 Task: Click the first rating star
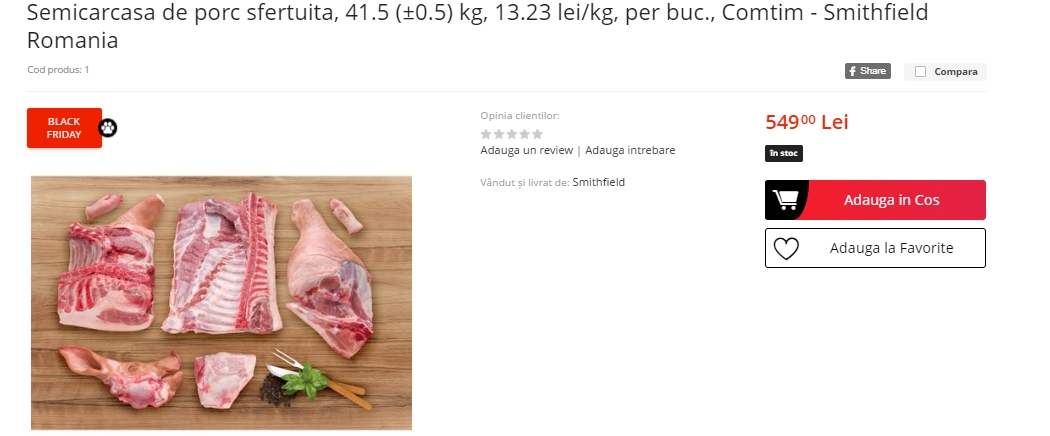(x=486, y=134)
